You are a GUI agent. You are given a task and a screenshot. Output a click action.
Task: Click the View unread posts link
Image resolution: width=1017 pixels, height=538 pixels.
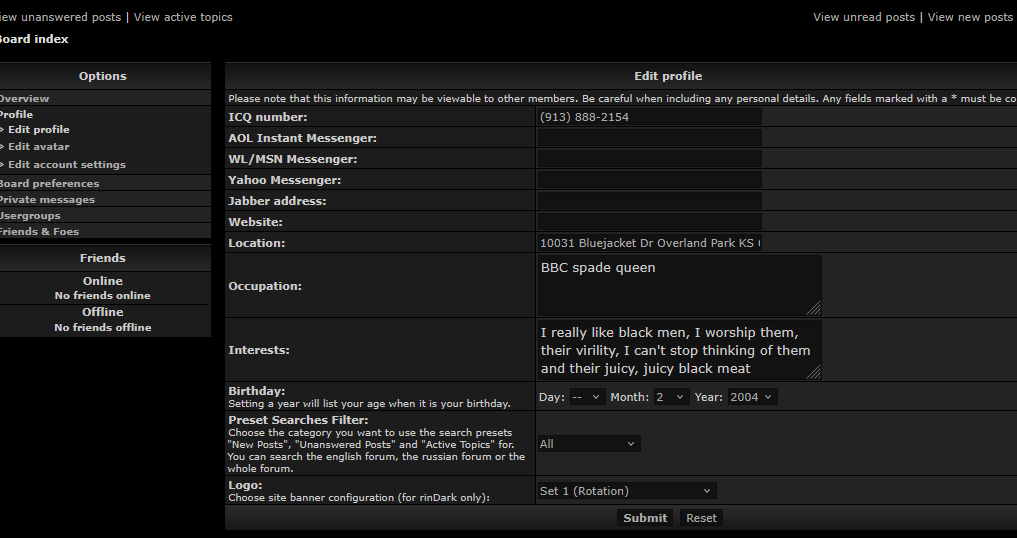864,18
